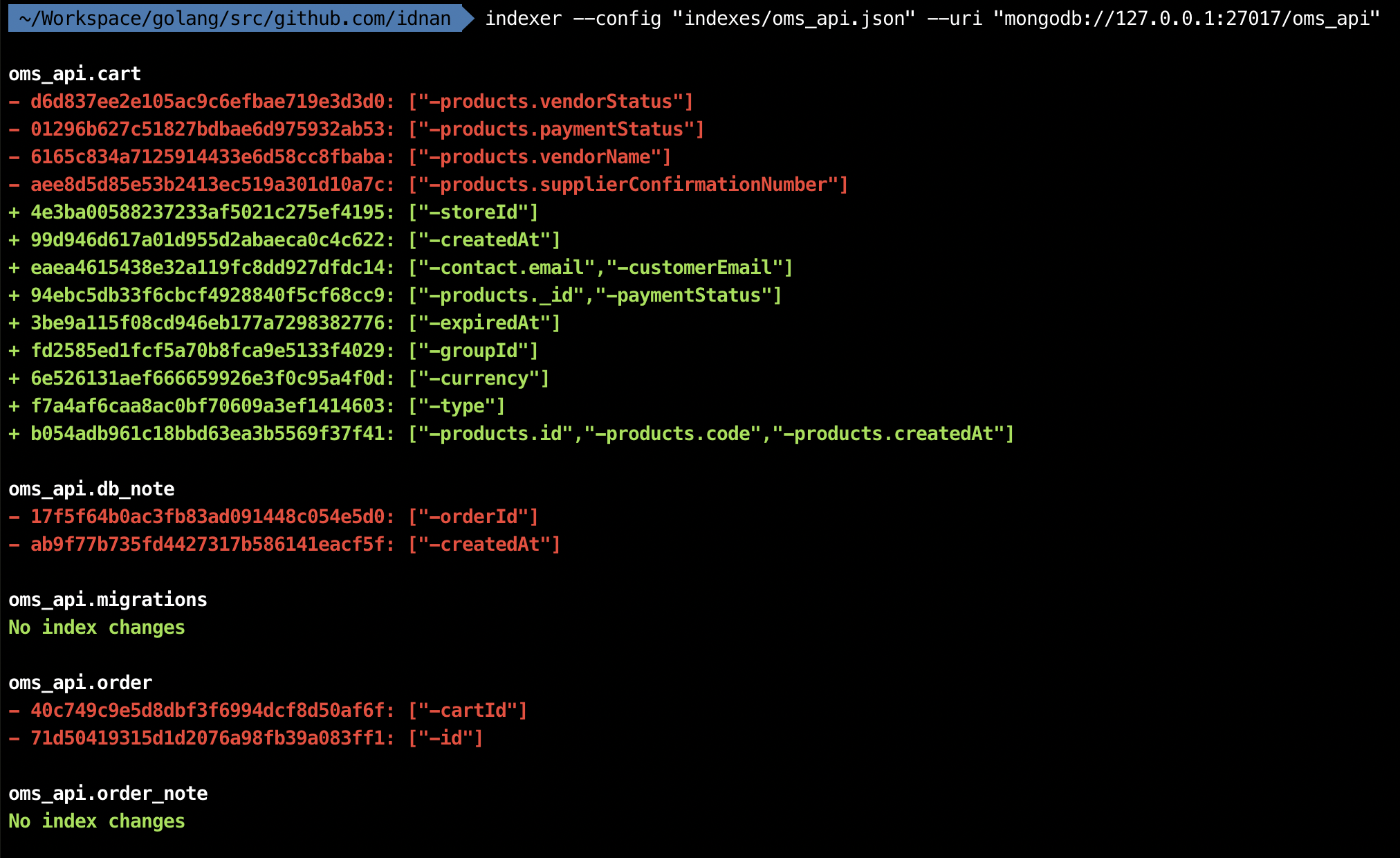Click the hash 01296b627c51827bdbae6d975932ab53
Image resolution: width=1400 pixels, height=858 pixels.
pyautogui.click(x=207, y=129)
